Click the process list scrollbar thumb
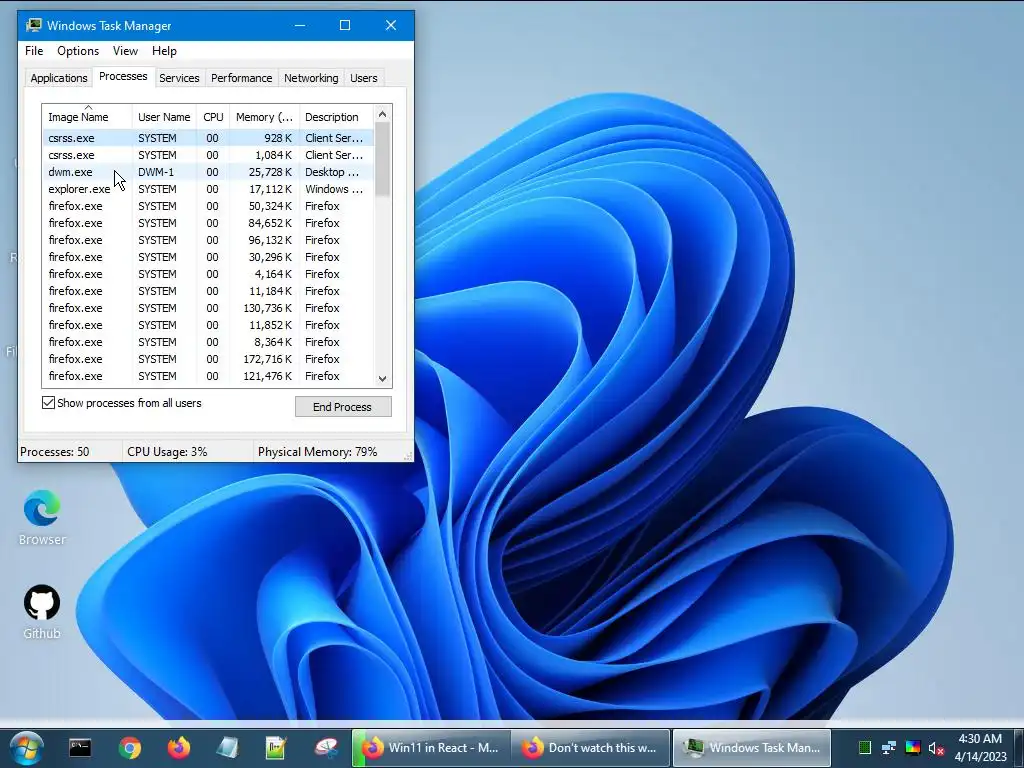This screenshot has height=768, width=1024. click(383, 159)
